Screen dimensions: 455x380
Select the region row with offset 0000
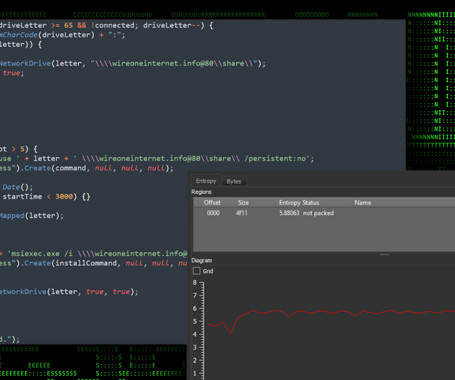click(324, 213)
